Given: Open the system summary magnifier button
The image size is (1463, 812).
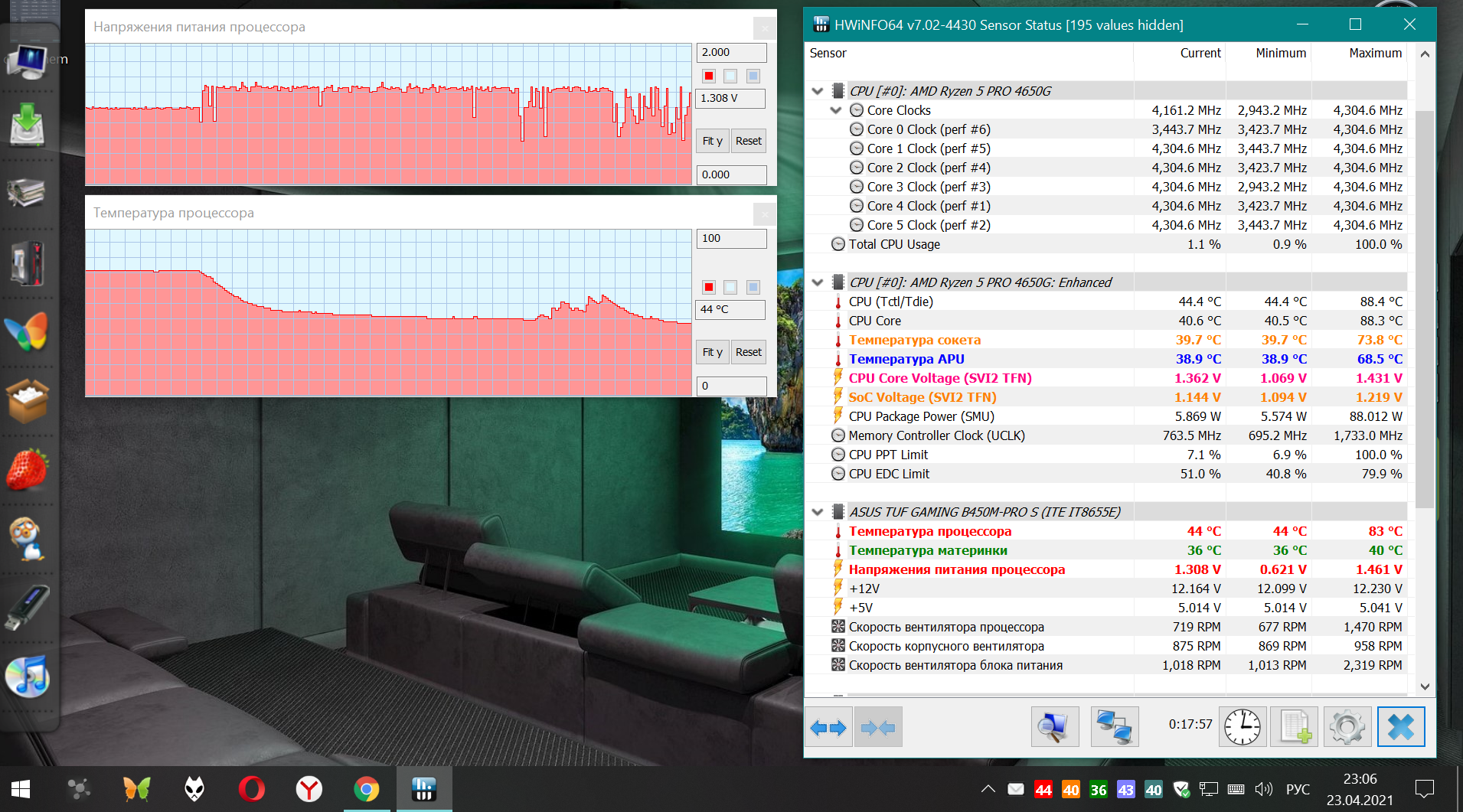Looking at the screenshot, I should 1054,727.
